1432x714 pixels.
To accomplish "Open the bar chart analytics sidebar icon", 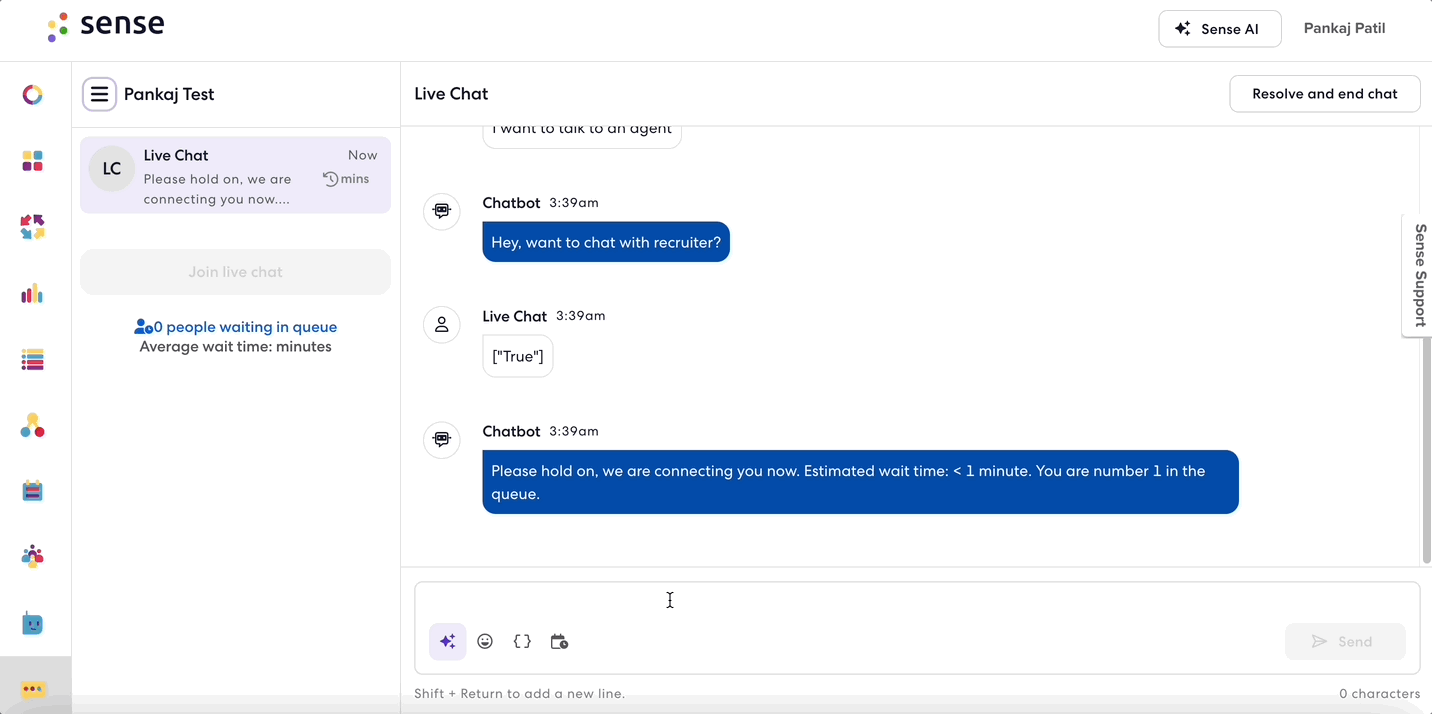I will click(x=32, y=293).
